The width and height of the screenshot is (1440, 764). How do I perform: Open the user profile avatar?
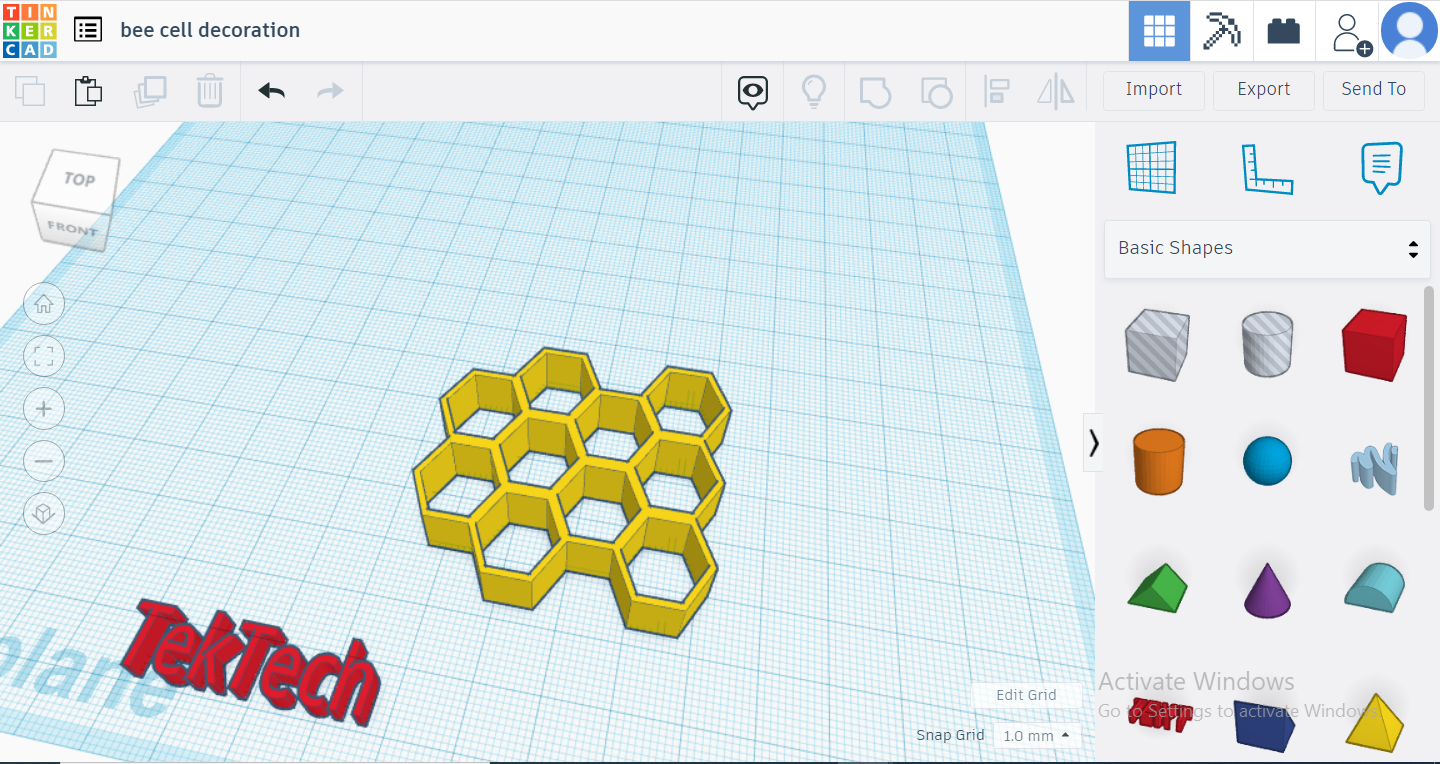coord(1409,30)
